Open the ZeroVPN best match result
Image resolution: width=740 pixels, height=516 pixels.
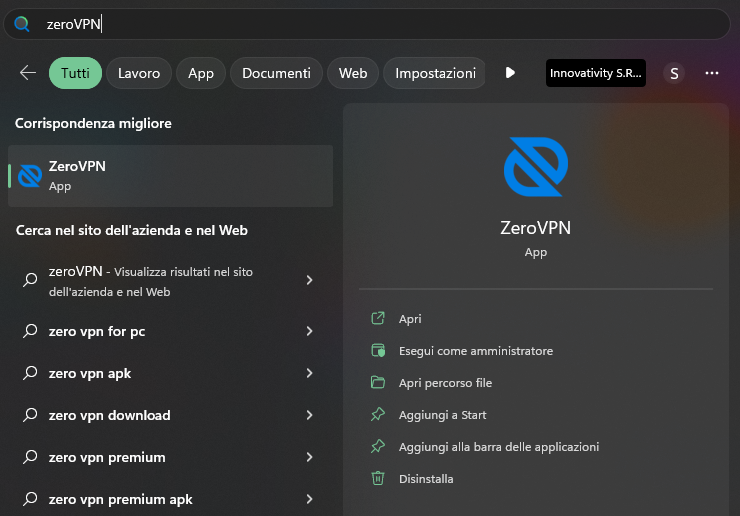(x=170, y=176)
